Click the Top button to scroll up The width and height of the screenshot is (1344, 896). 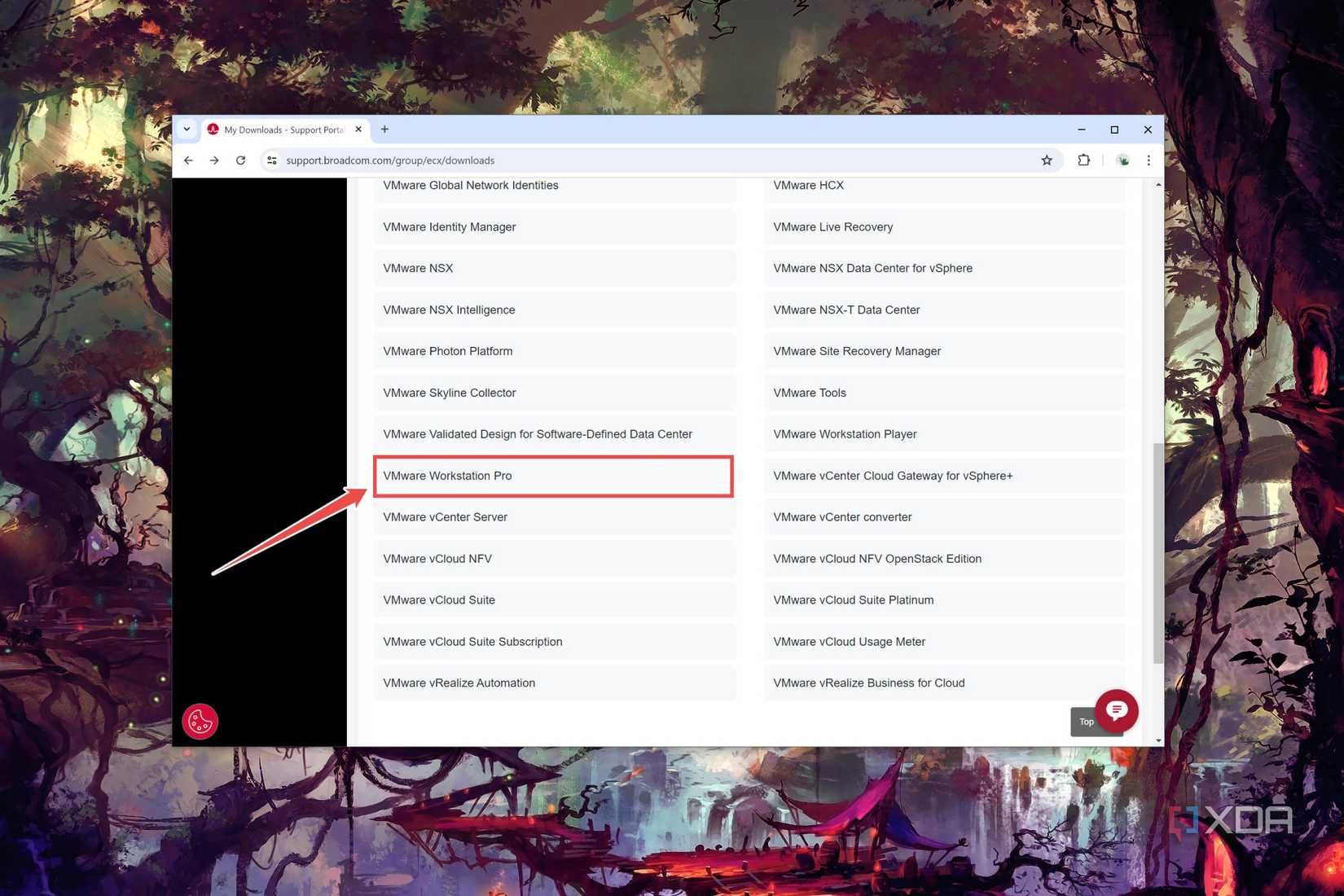point(1087,722)
